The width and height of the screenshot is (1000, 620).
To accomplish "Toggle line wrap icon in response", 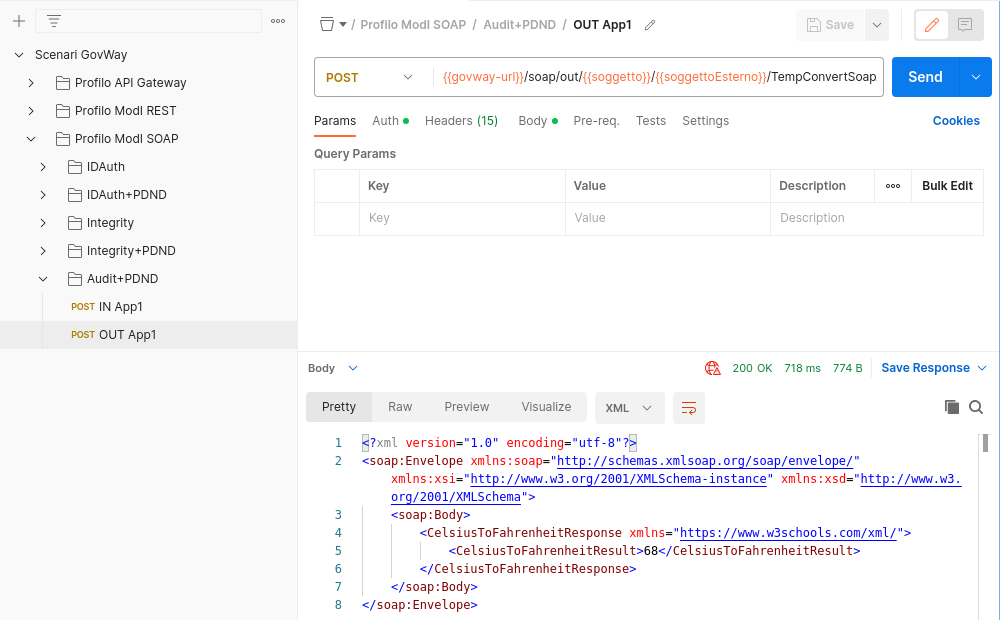I will click(689, 408).
